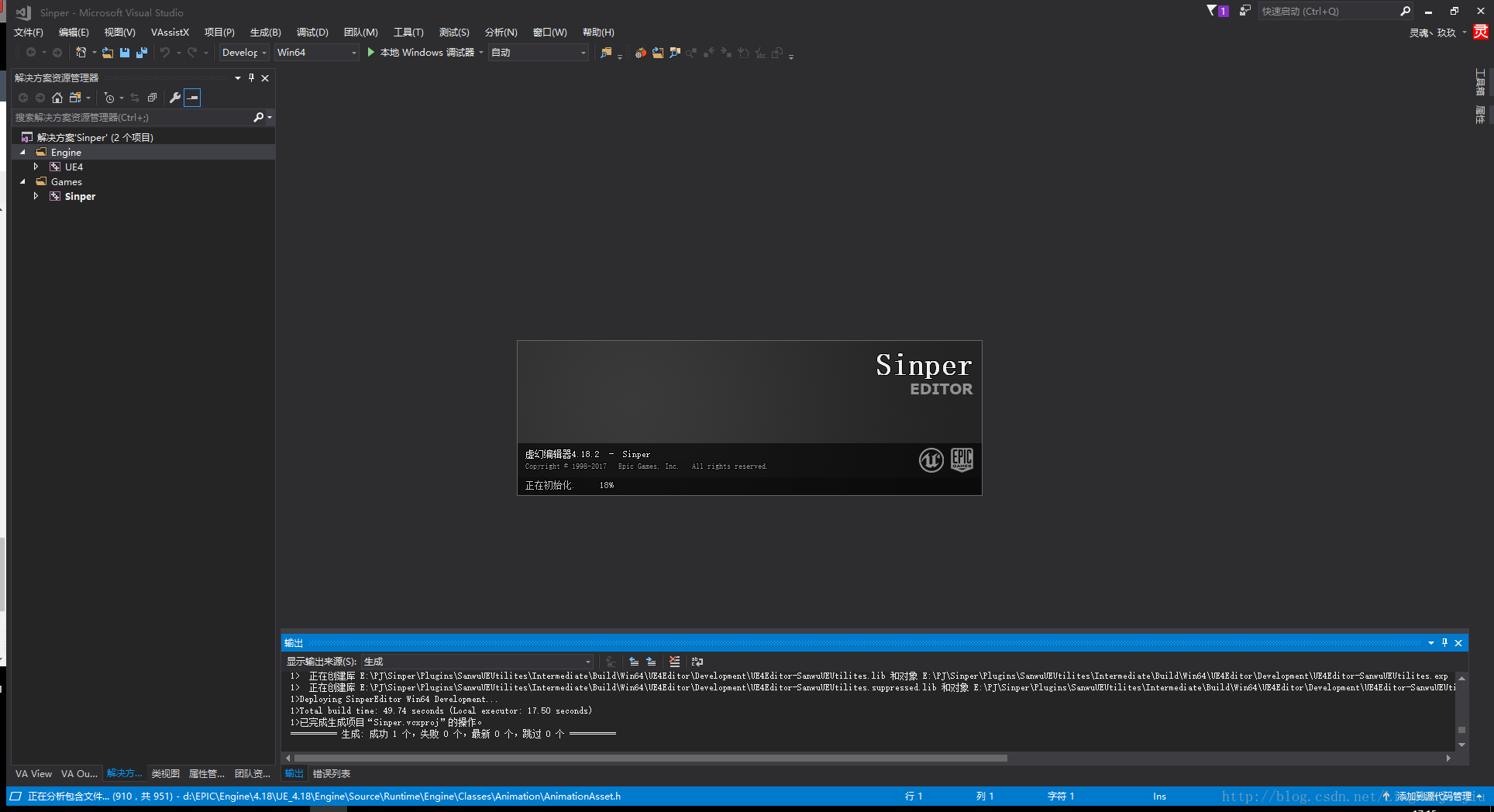Click 添加到源代码管理 in the status bar
Screen dimensions: 1494x812
tap(1434, 797)
